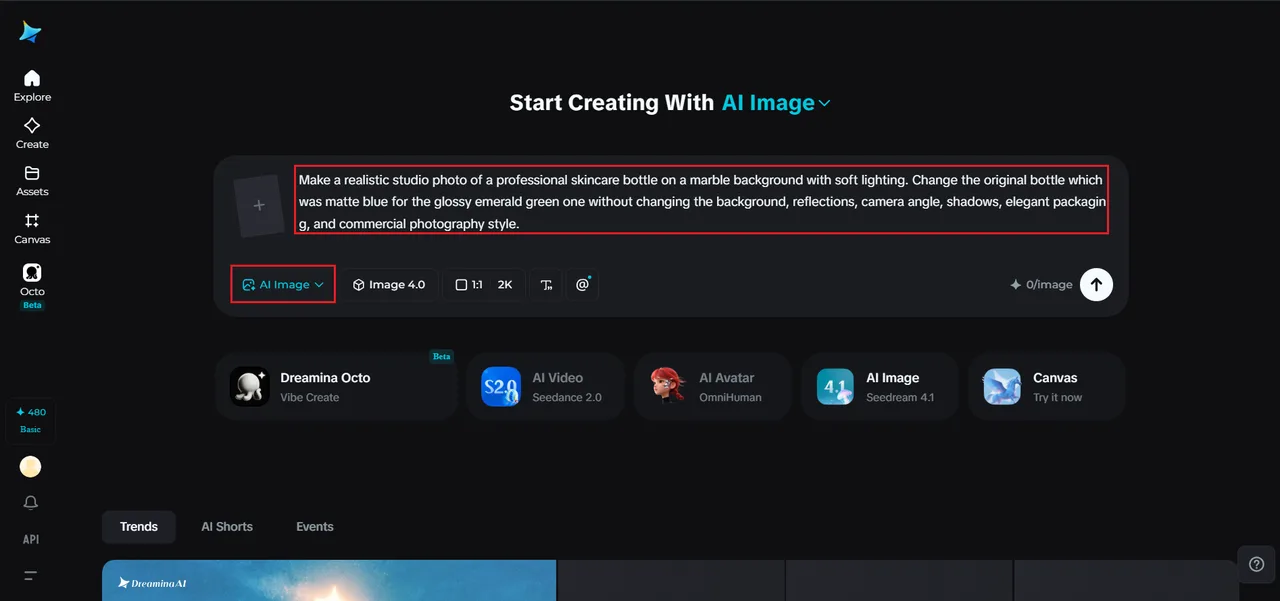
Task: Open the AI Avatar OmniHuman card
Action: (712, 386)
